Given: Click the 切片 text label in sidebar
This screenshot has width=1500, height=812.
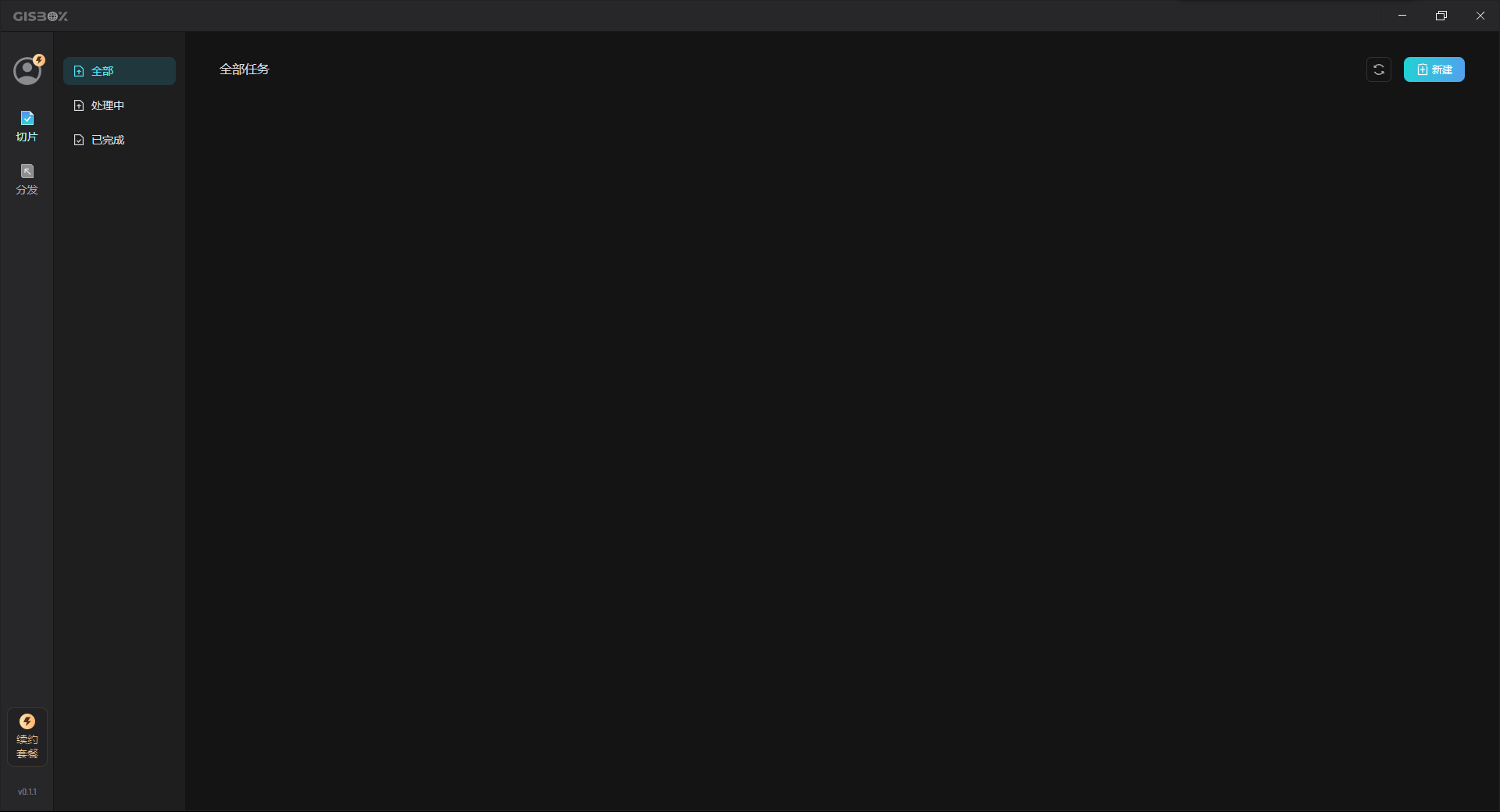Looking at the screenshot, I should tap(27, 137).
